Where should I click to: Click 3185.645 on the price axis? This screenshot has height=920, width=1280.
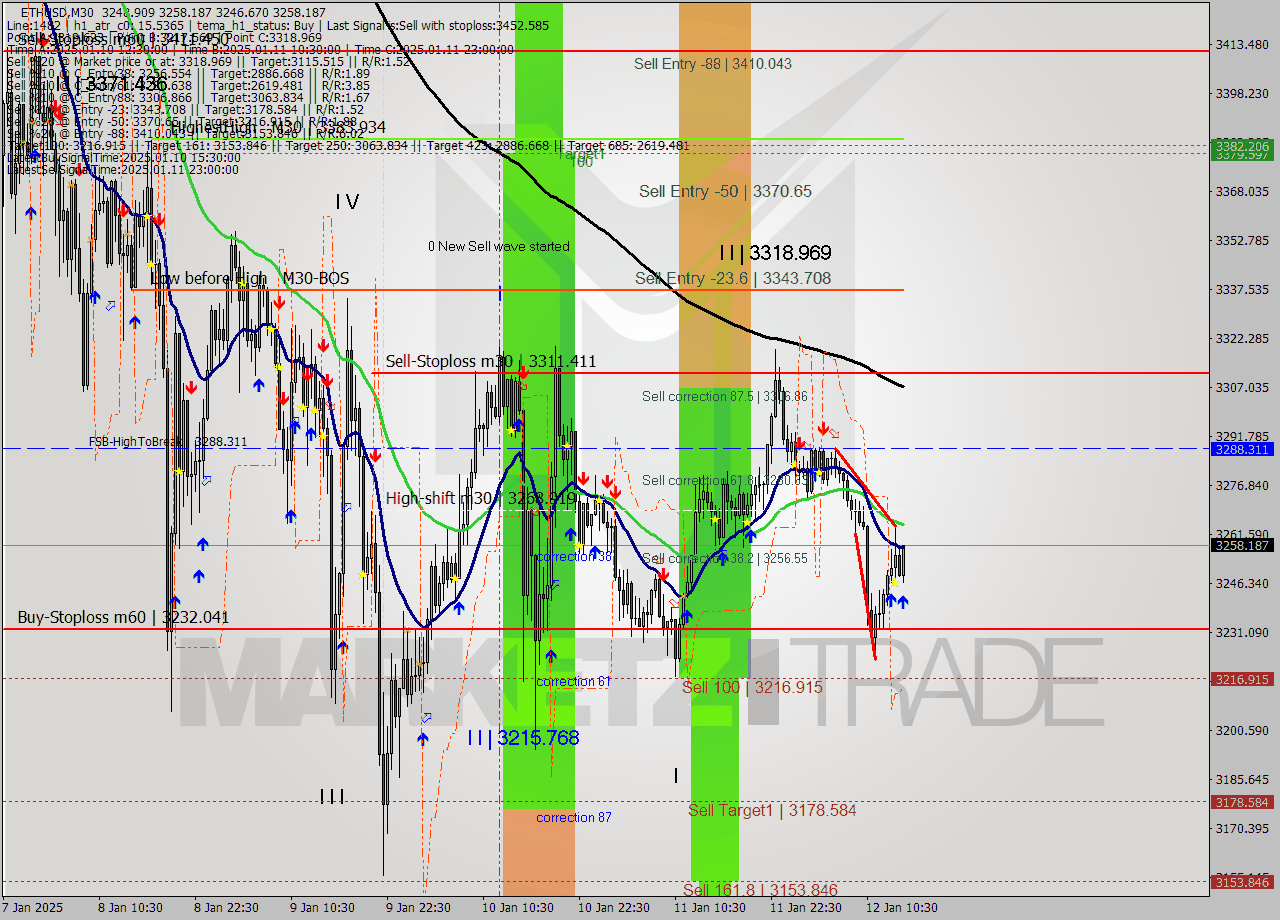click(1242, 779)
